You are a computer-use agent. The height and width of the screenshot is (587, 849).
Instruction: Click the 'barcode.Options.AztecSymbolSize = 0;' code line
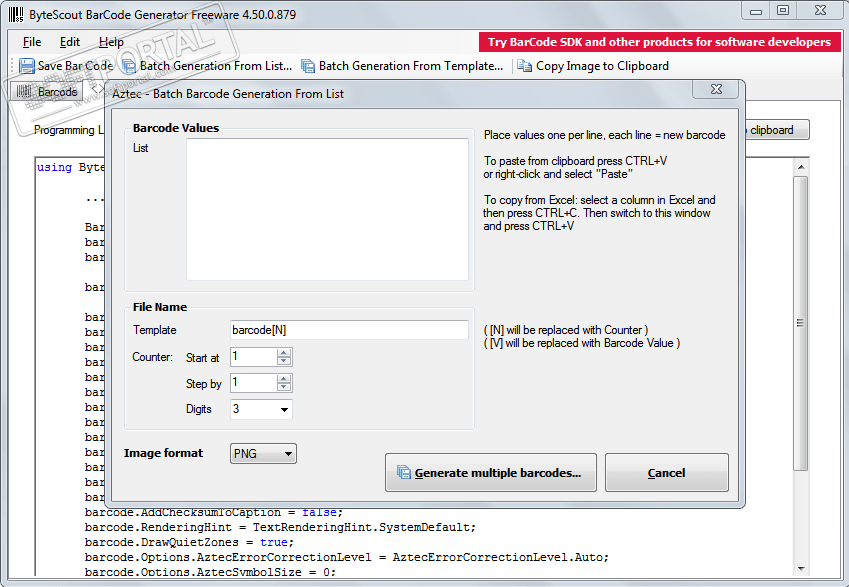click(x=210, y=572)
